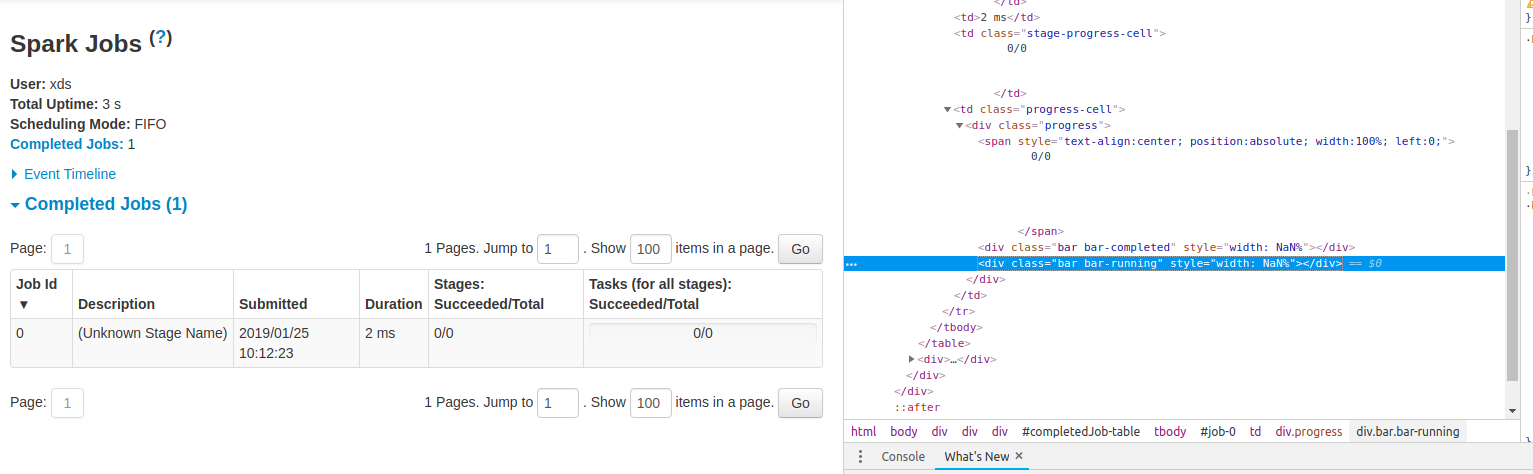This screenshot has width=1533, height=474.
Task: Sort table by Job Id column header
Action: (x=41, y=294)
